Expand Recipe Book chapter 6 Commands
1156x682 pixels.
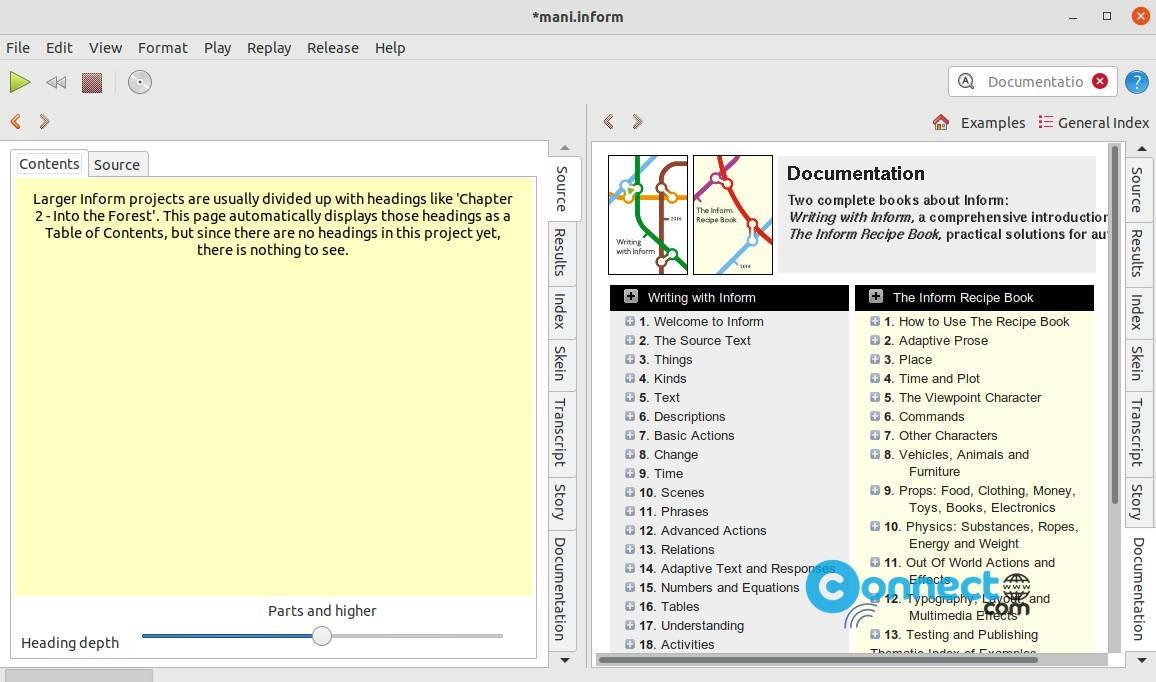[874, 417]
